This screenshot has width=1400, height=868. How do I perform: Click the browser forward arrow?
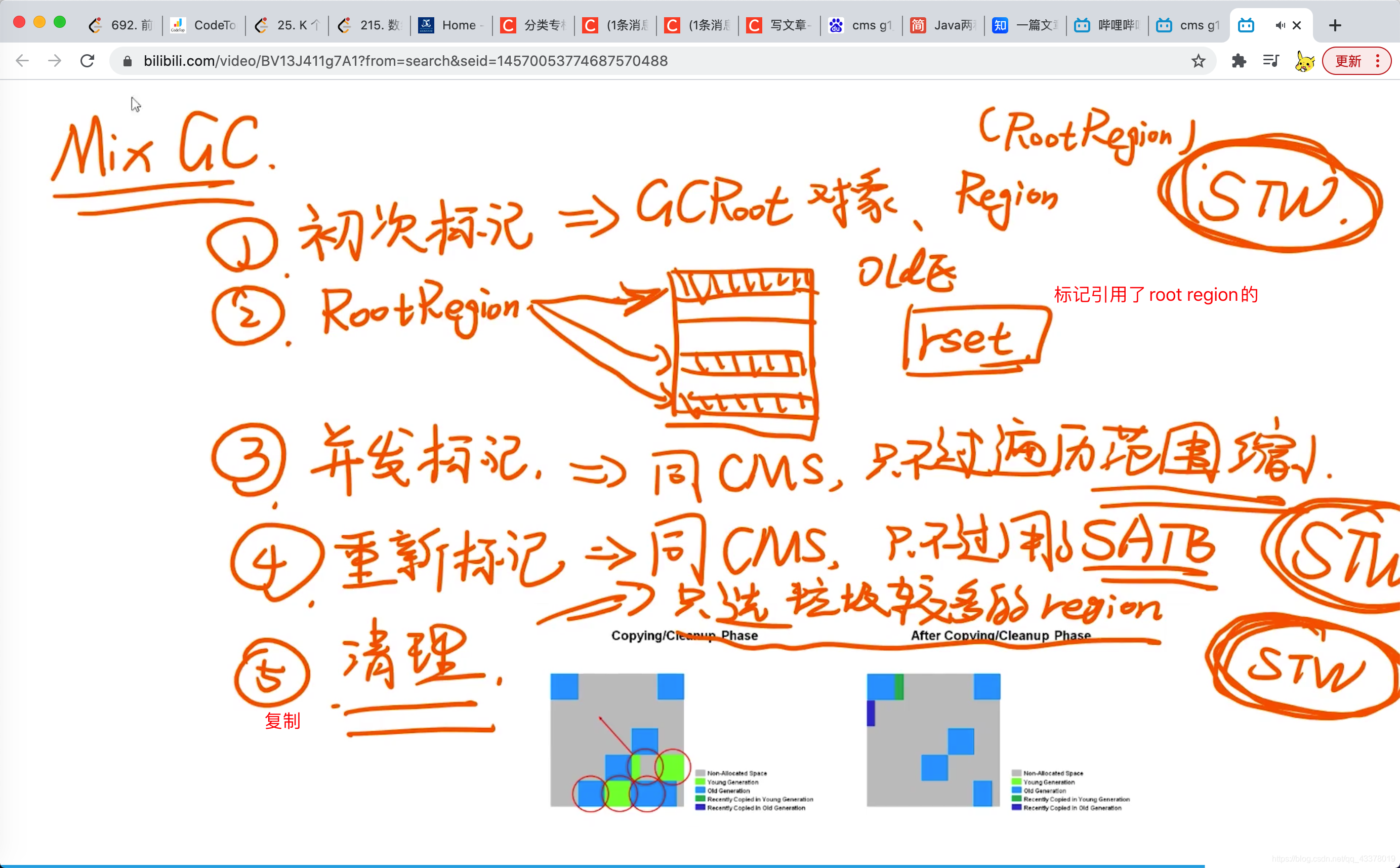(55, 61)
